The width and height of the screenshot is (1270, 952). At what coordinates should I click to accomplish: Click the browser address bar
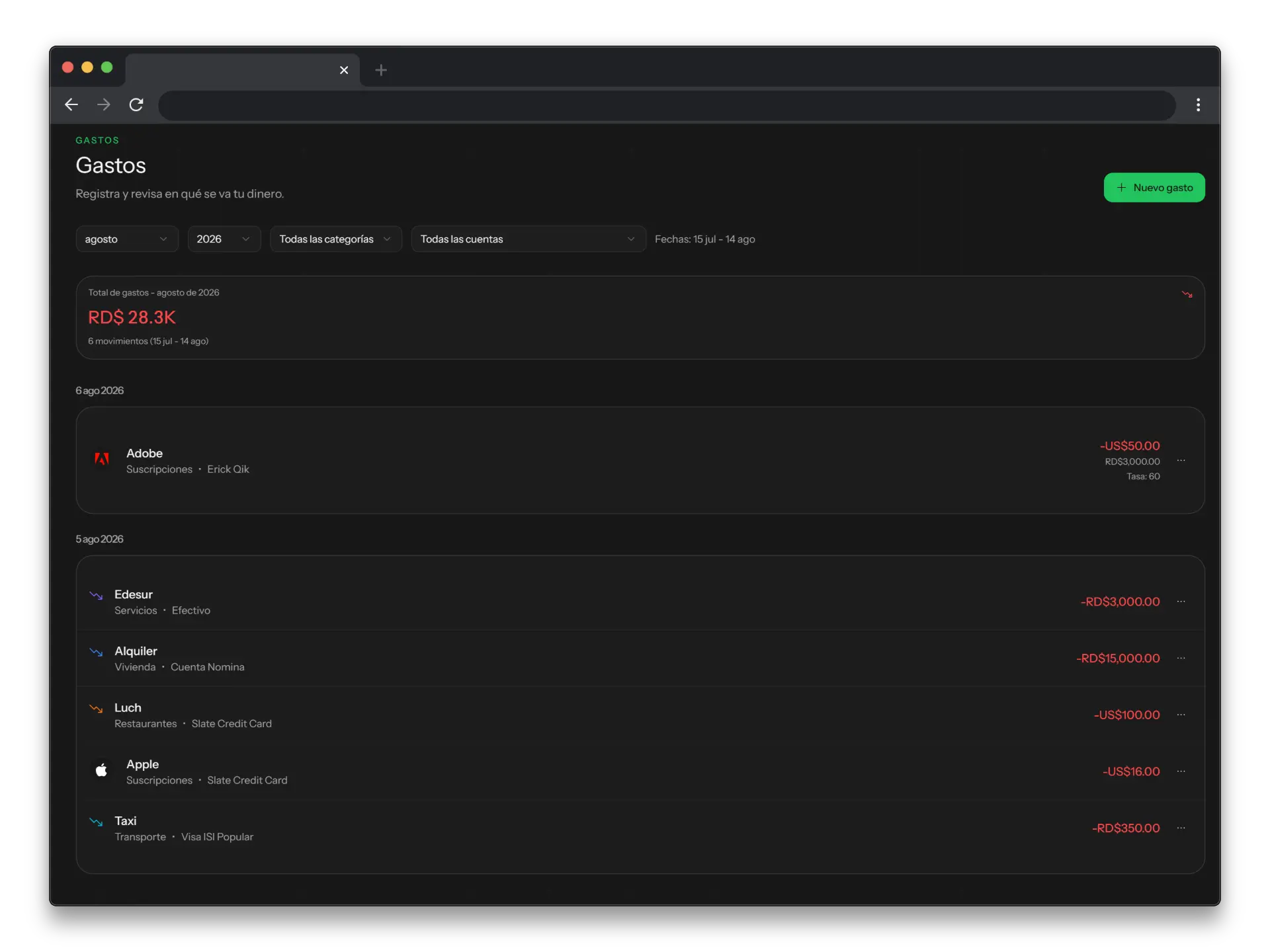[667, 105]
